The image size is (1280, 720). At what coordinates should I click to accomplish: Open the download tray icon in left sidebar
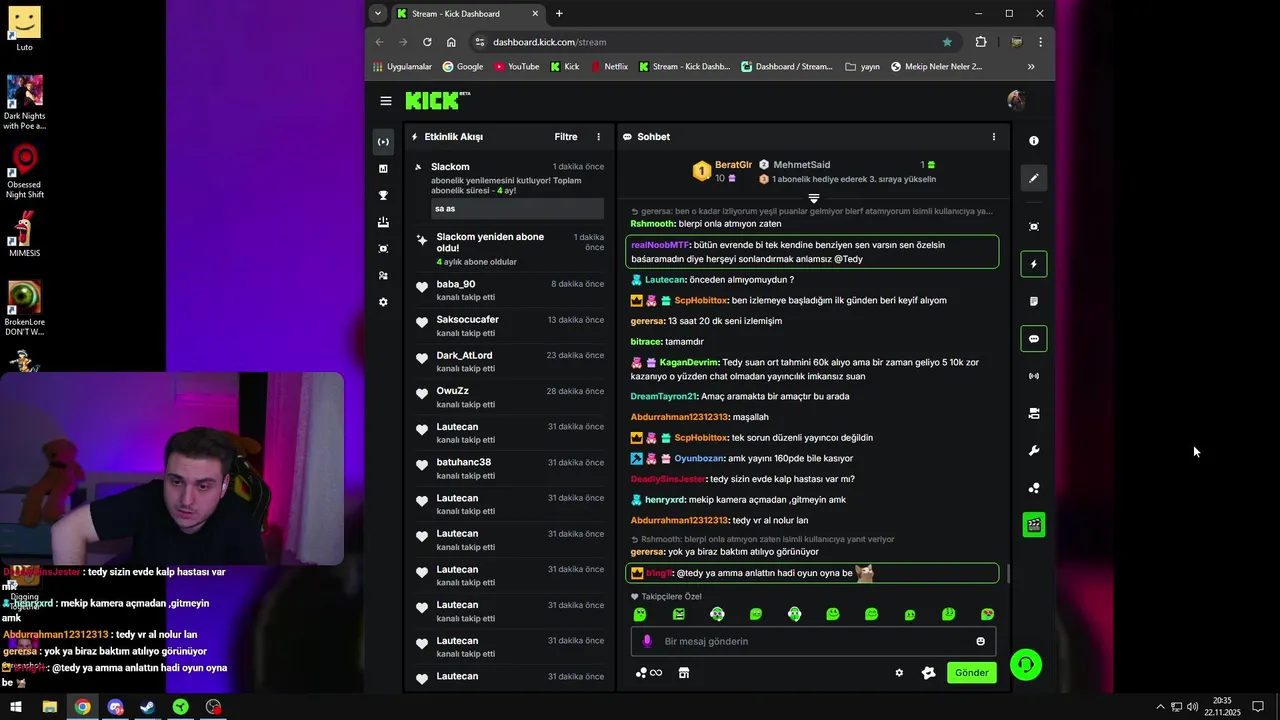383,222
